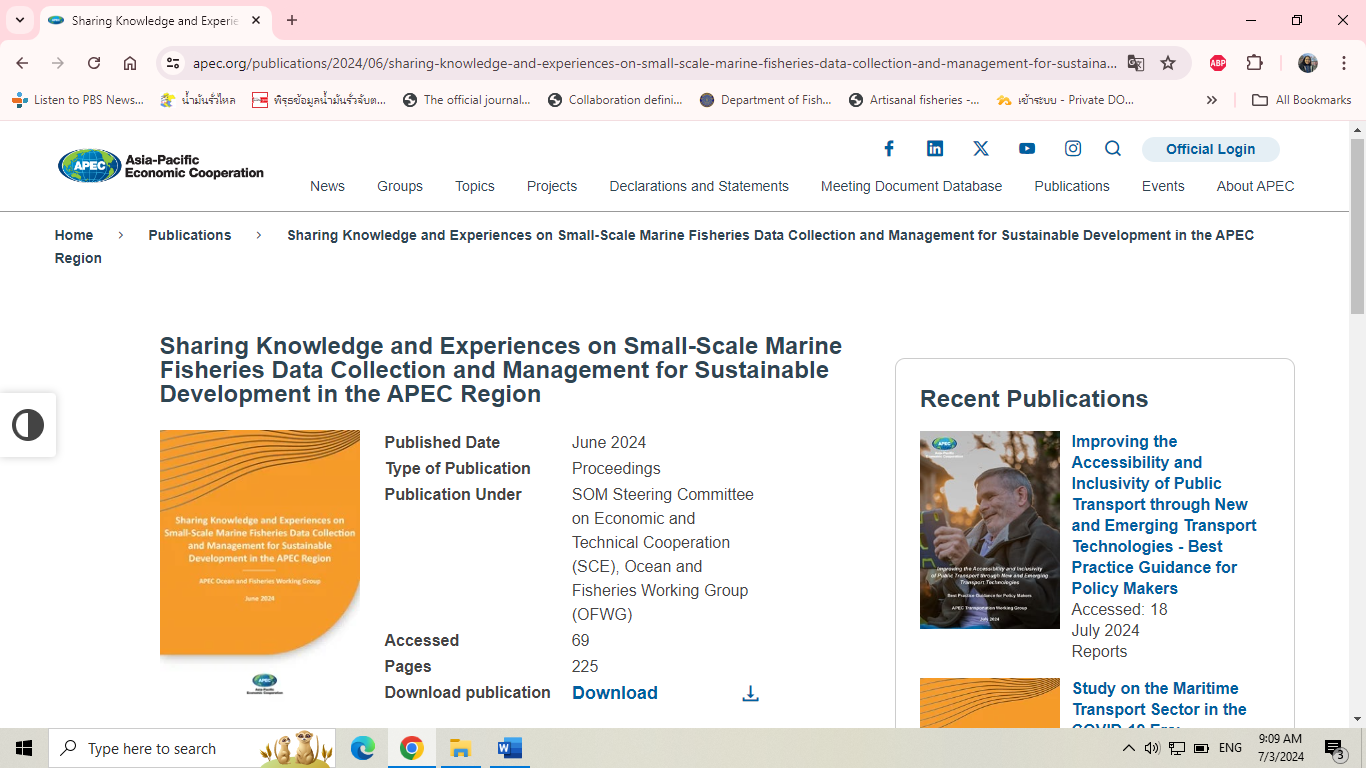Screen dimensions: 1366x768
Task: Open Google Chrome from taskbar
Action: click(x=412, y=748)
